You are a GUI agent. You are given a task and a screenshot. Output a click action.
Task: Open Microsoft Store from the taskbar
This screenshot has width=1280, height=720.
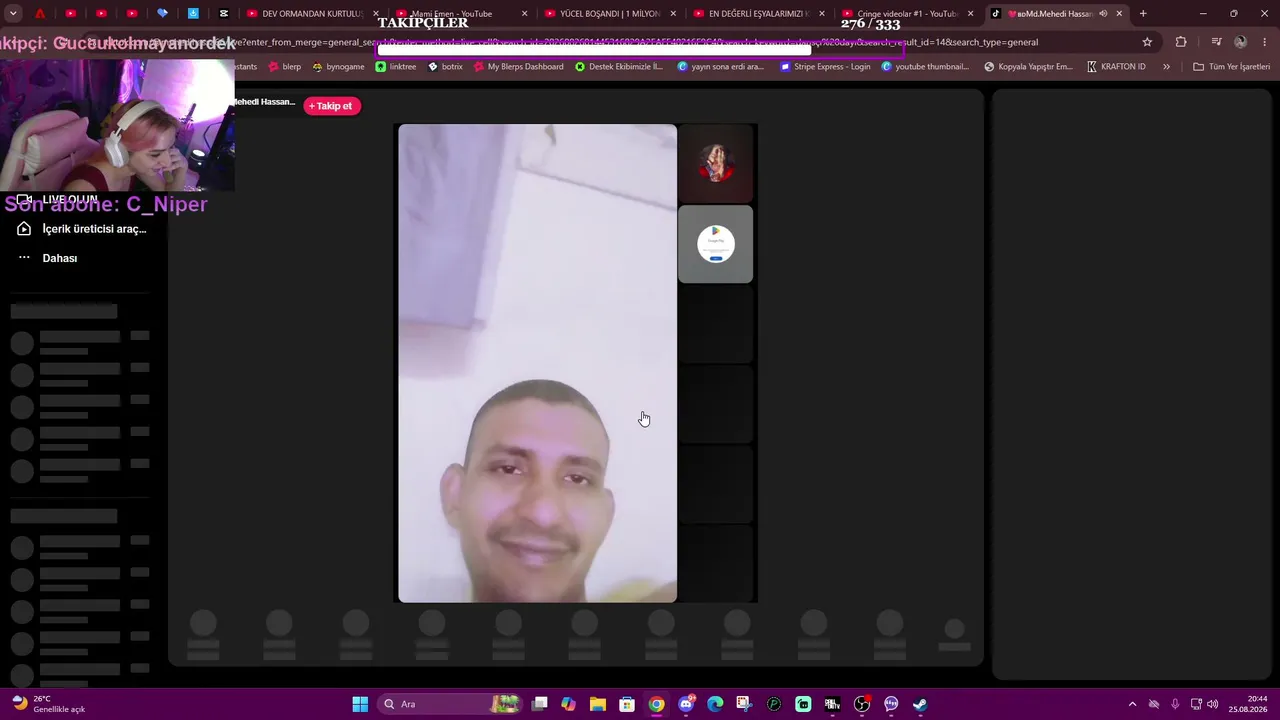coord(627,704)
